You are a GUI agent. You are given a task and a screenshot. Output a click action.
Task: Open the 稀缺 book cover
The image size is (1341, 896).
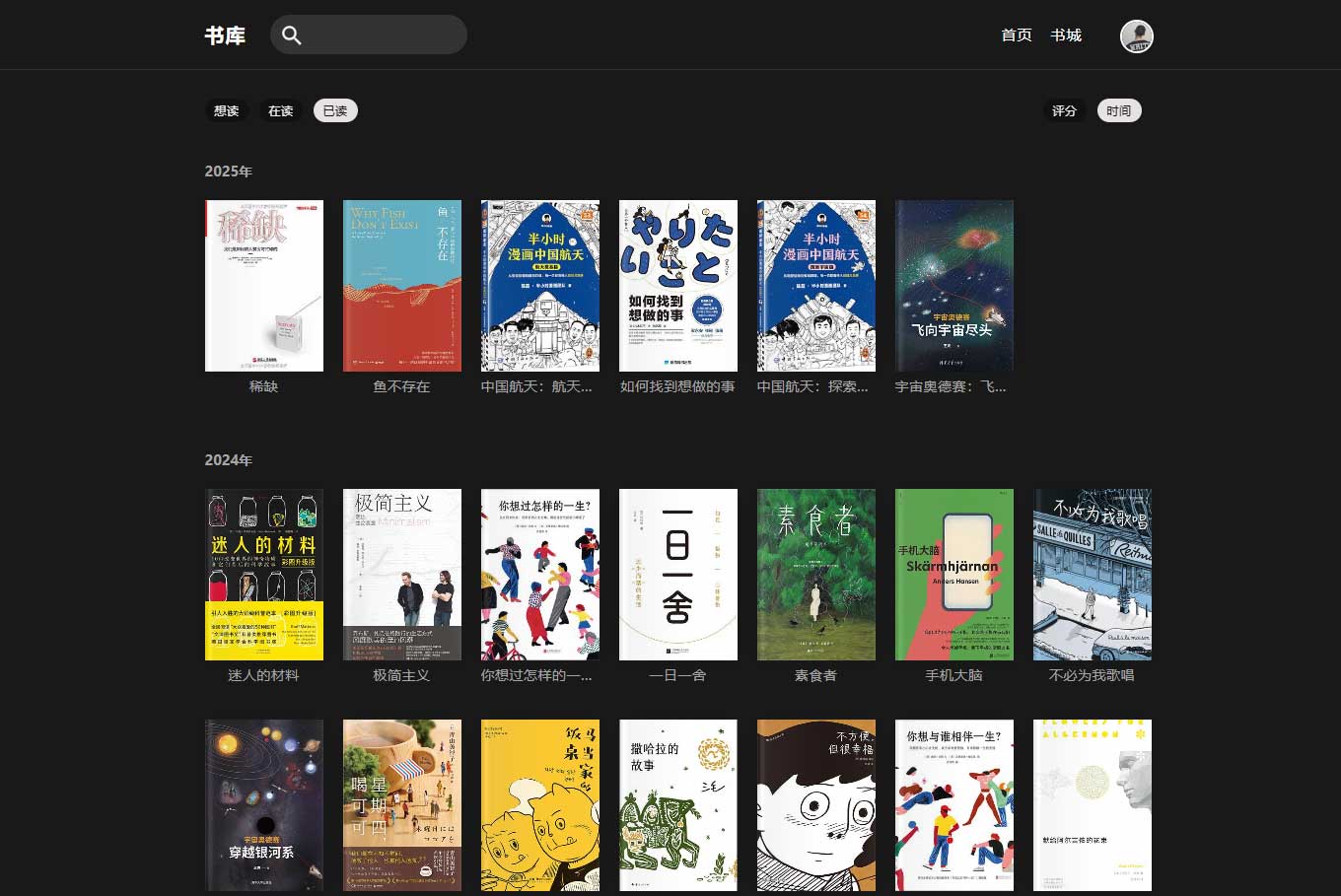coord(264,286)
